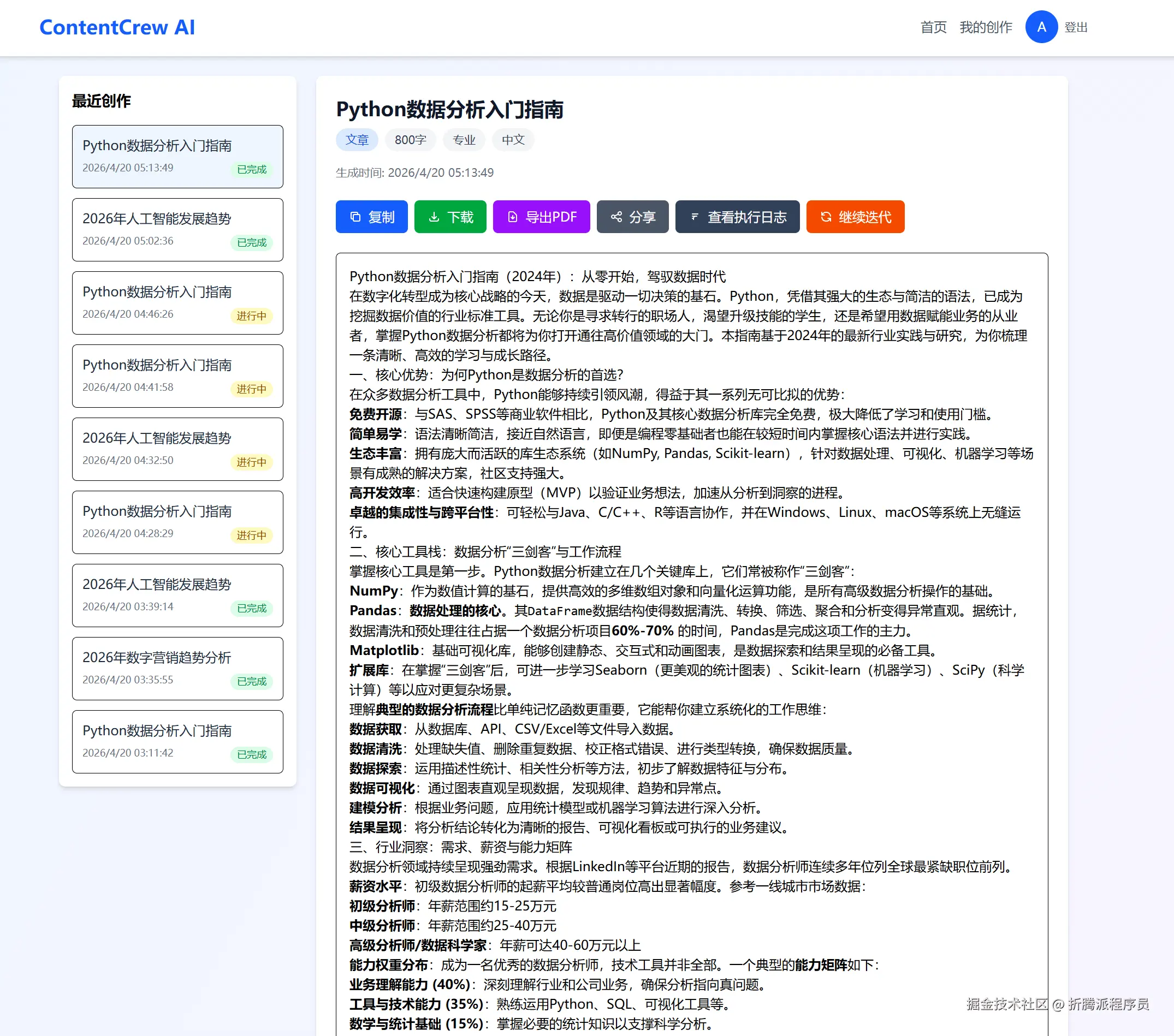Open the user avatar icon labeled A
This screenshot has height=1036, width=1174.
pos(1041,26)
